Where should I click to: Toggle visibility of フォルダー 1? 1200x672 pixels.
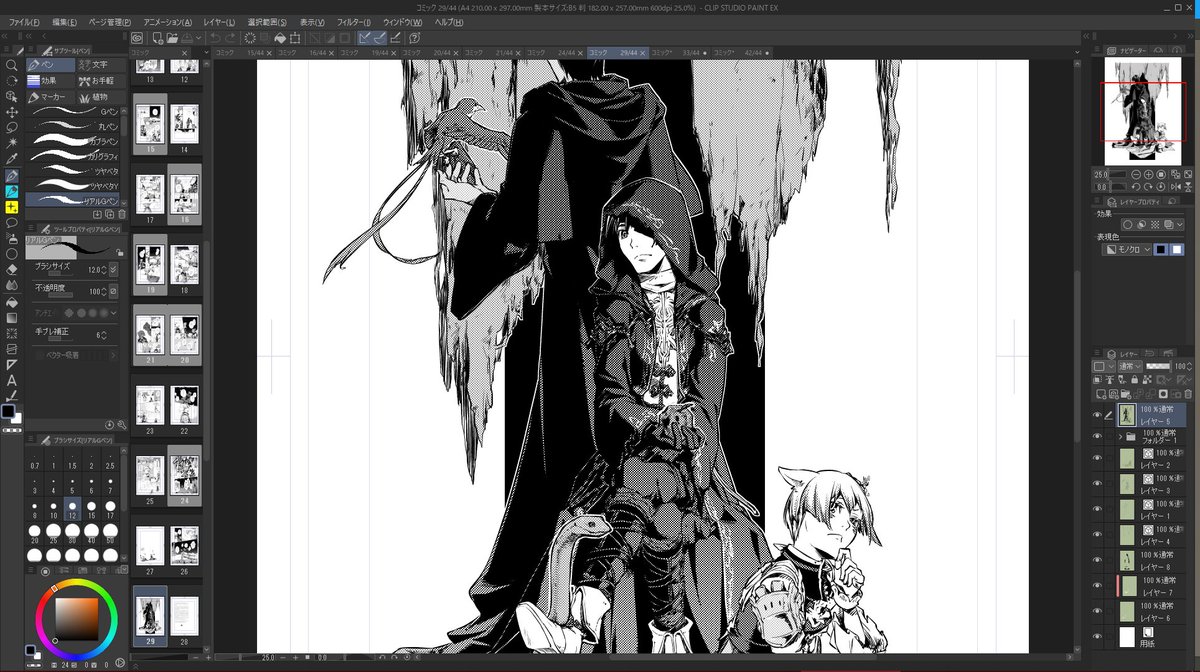1097,437
